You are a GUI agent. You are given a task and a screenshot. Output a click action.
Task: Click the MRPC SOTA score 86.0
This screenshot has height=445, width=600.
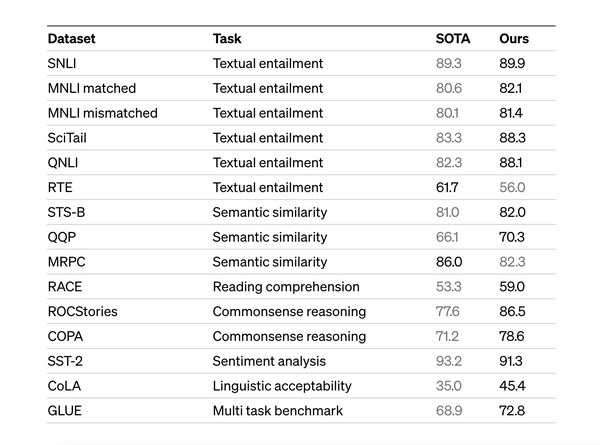coord(449,262)
